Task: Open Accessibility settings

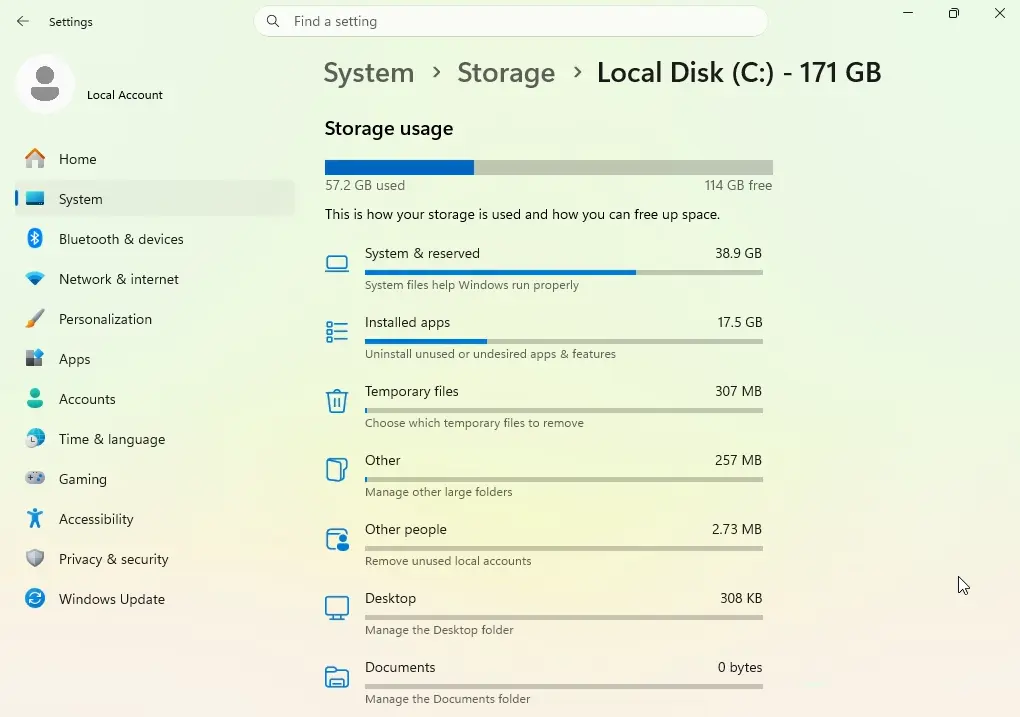Action: coord(155,519)
